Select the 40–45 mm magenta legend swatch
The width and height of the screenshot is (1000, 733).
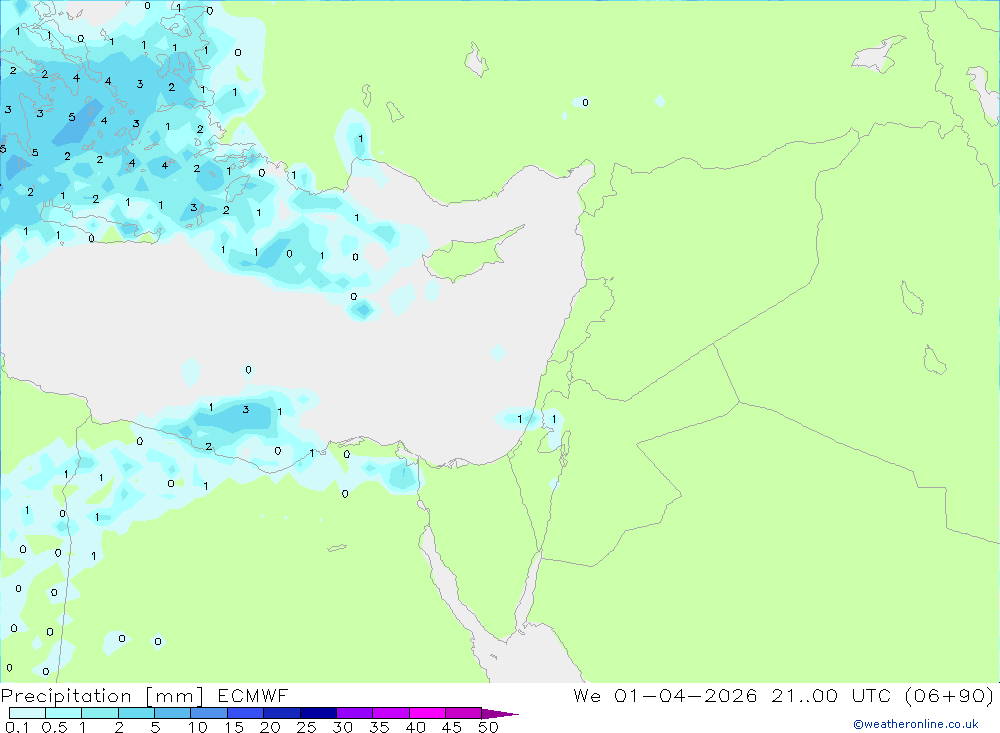click(x=427, y=713)
